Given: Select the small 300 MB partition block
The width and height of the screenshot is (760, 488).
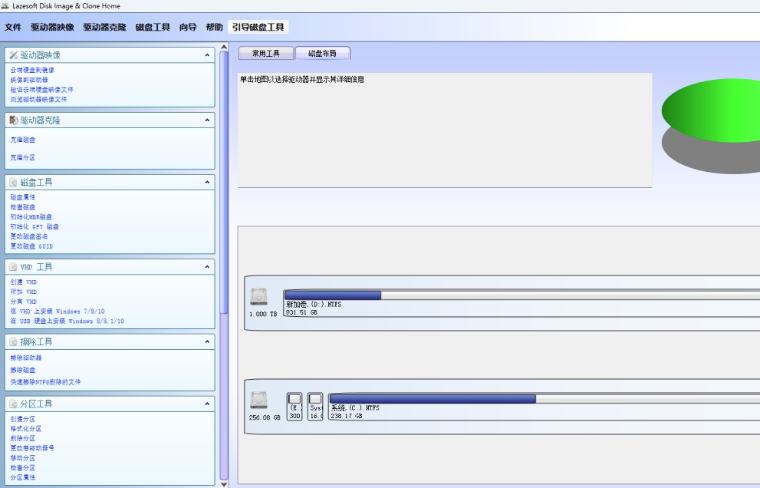Looking at the screenshot, I should point(294,407).
